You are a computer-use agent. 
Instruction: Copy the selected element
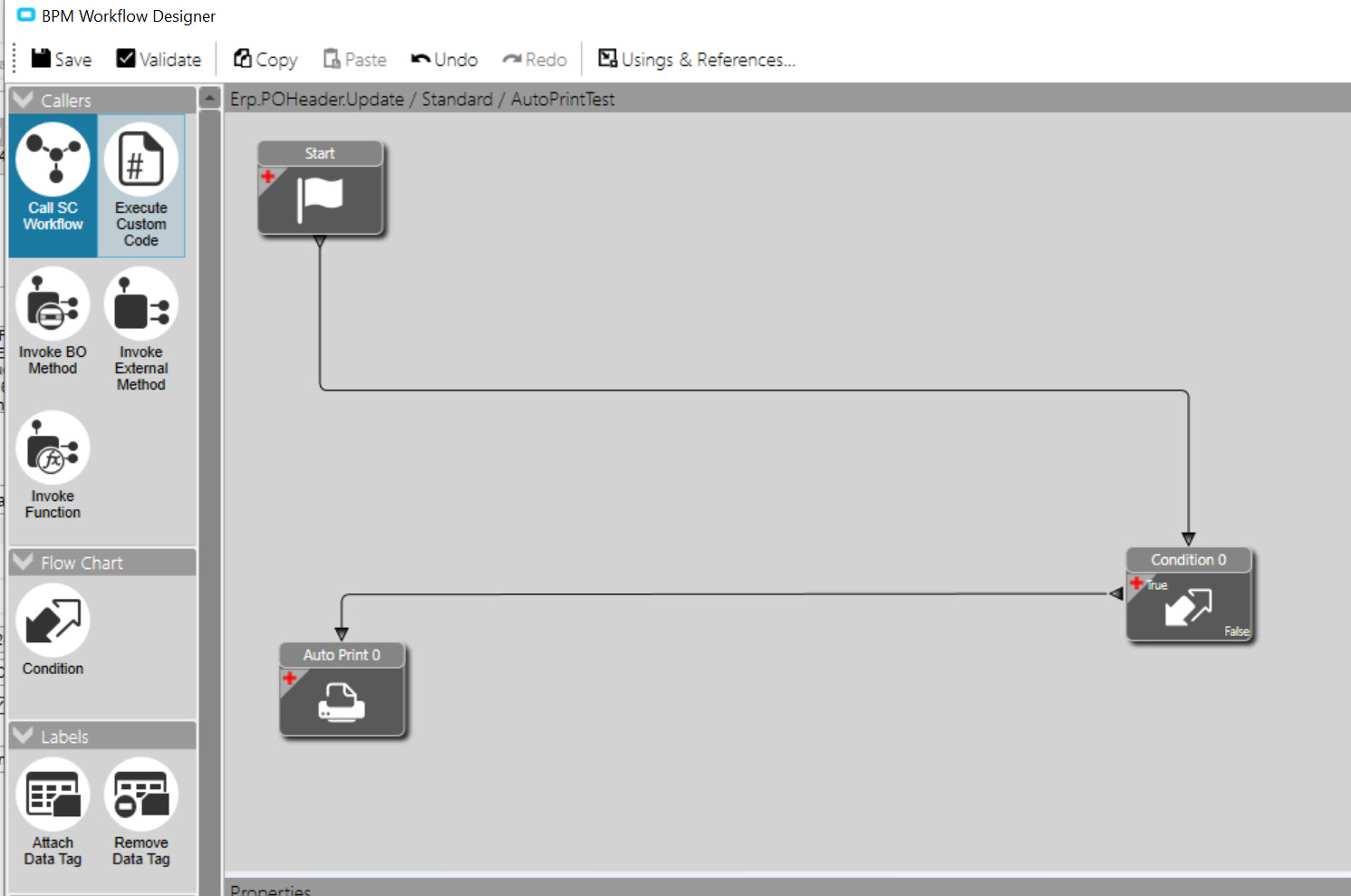coord(265,59)
